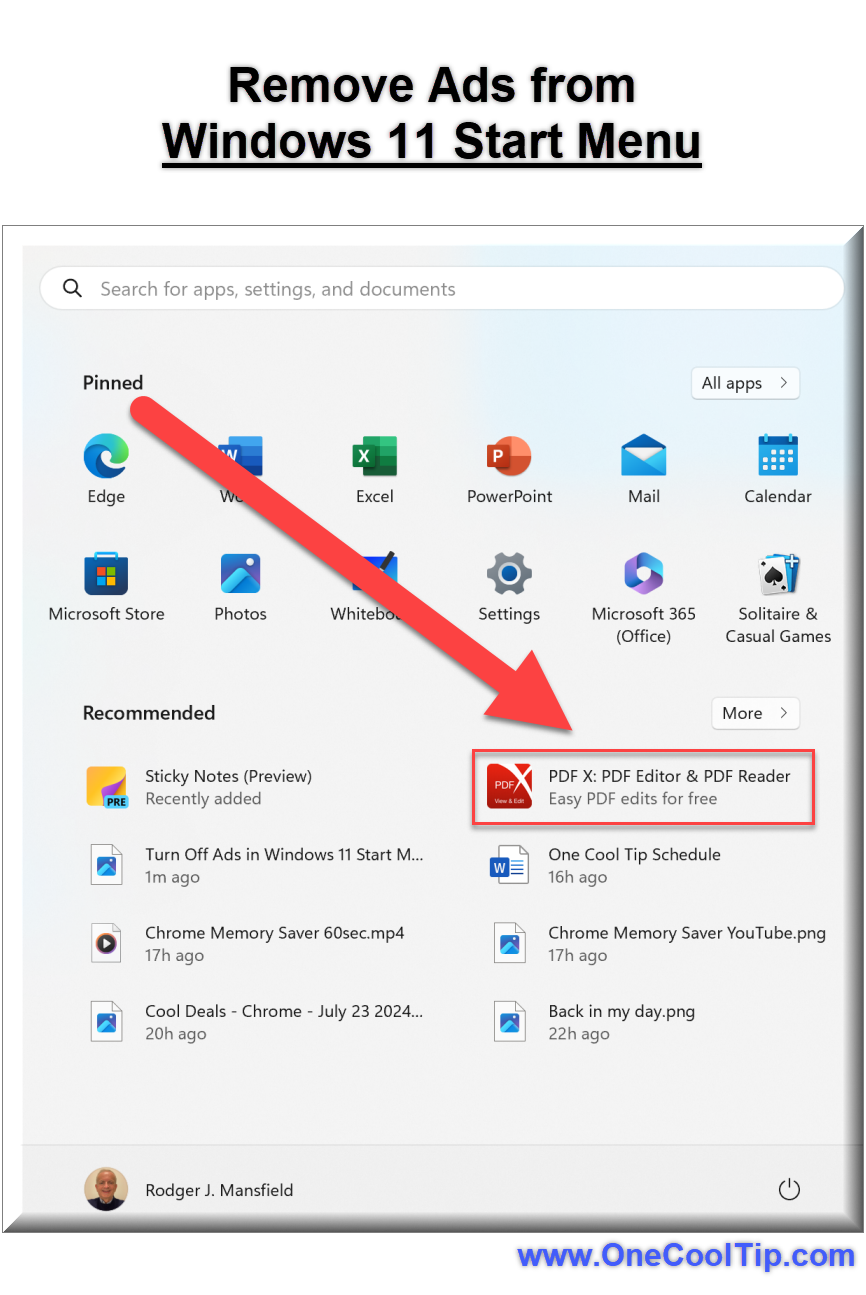
Task: Open Sticky Notes (Preview) recommendation
Action: [x=228, y=787]
